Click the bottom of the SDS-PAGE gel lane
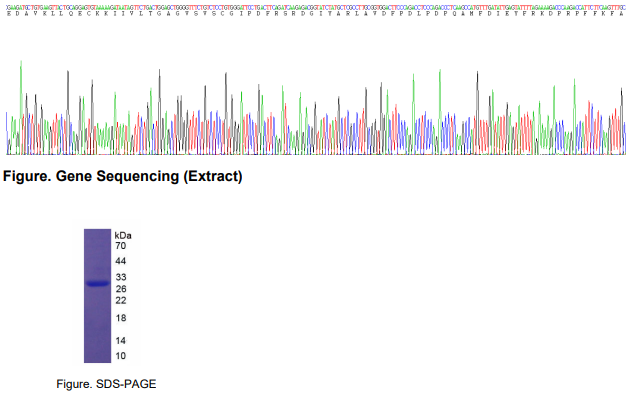This screenshot has width=638, height=394. (98, 359)
